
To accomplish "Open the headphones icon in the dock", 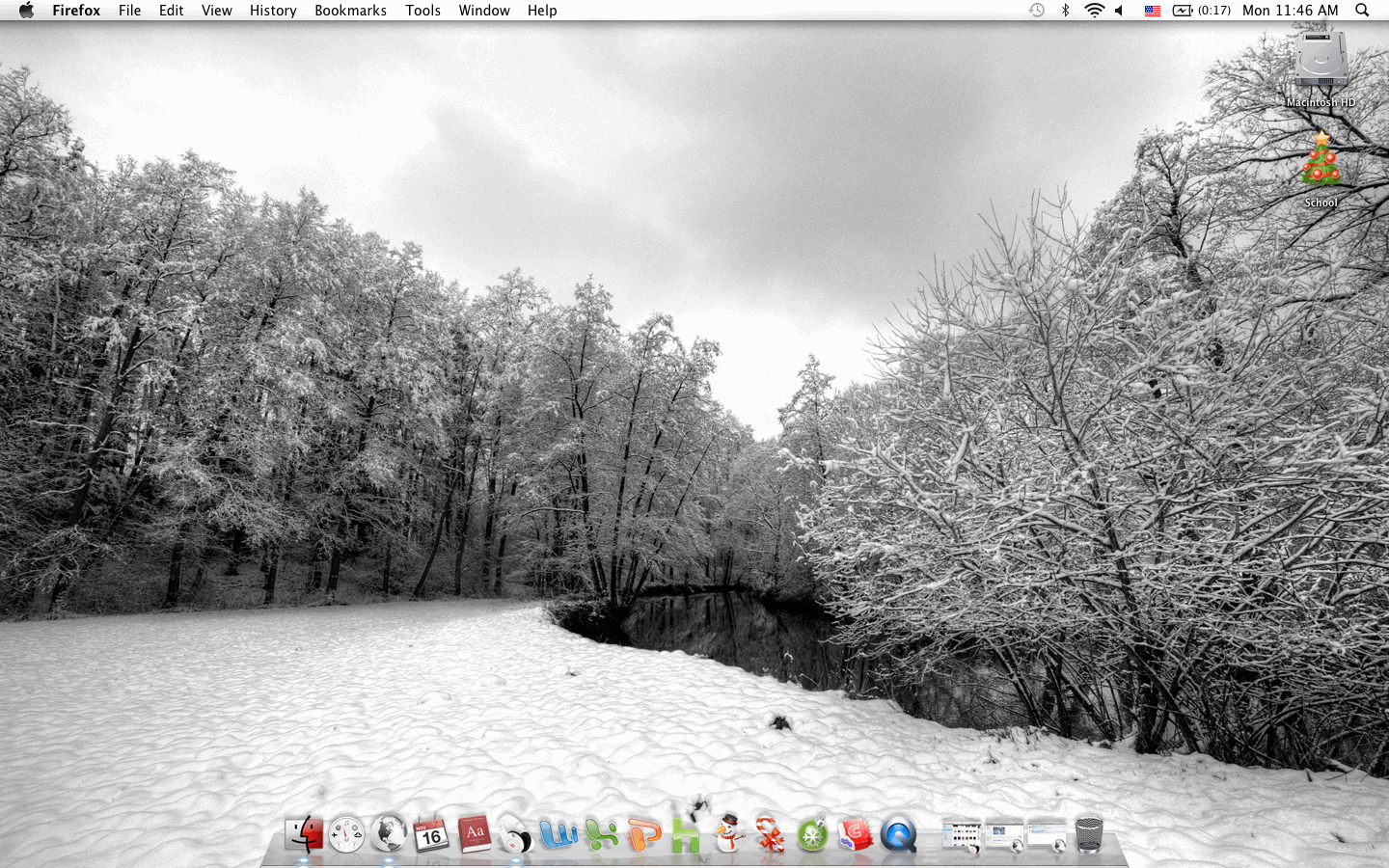I will (x=516, y=835).
